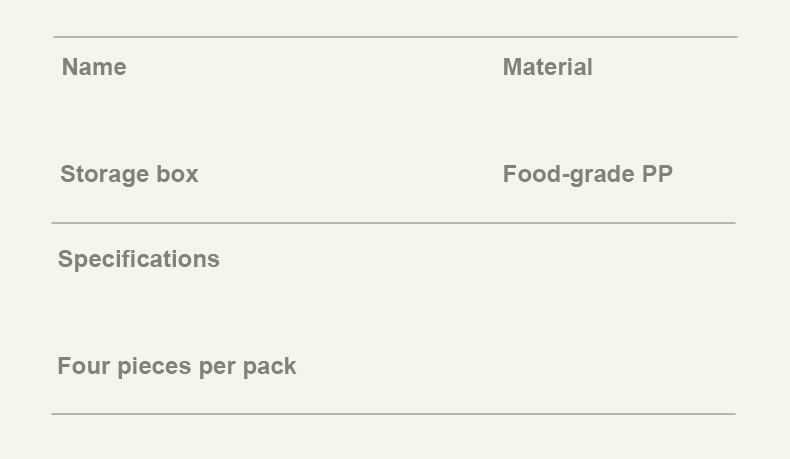Select the Material column header
The height and width of the screenshot is (459, 790).
(x=547, y=67)
